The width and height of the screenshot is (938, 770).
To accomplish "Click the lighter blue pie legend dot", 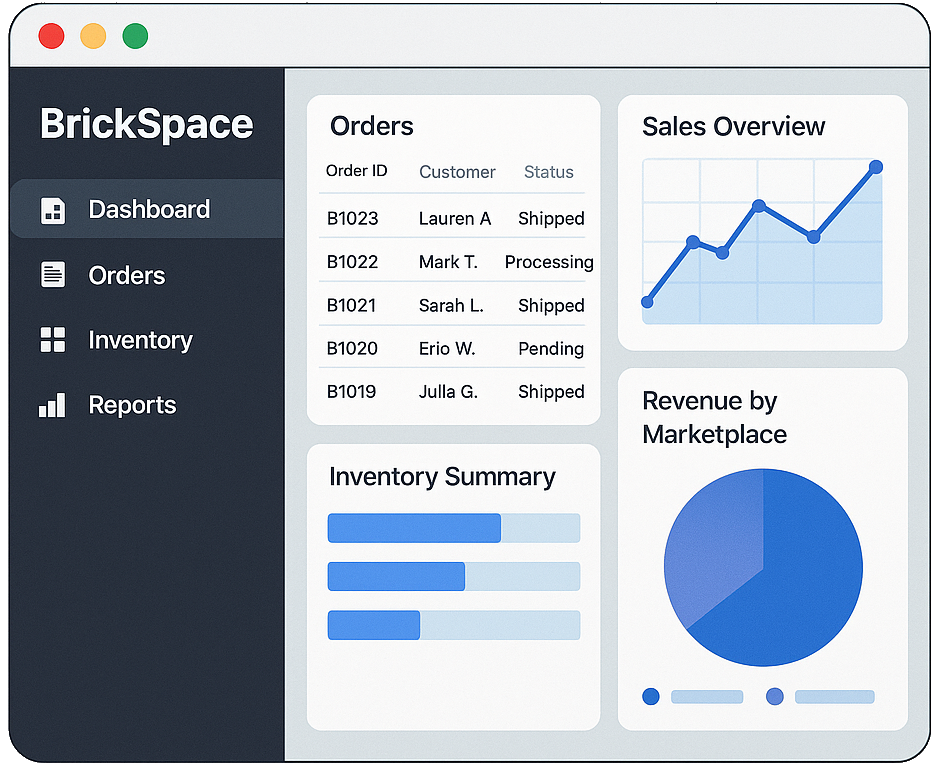I will click(774, 697).
